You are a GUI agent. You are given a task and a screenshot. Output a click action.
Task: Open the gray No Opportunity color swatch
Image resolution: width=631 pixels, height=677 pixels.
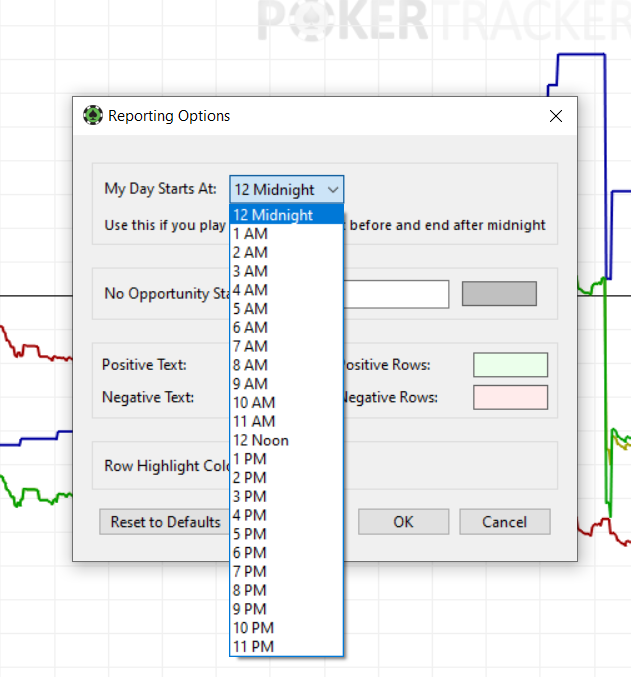tap(499, 294)
